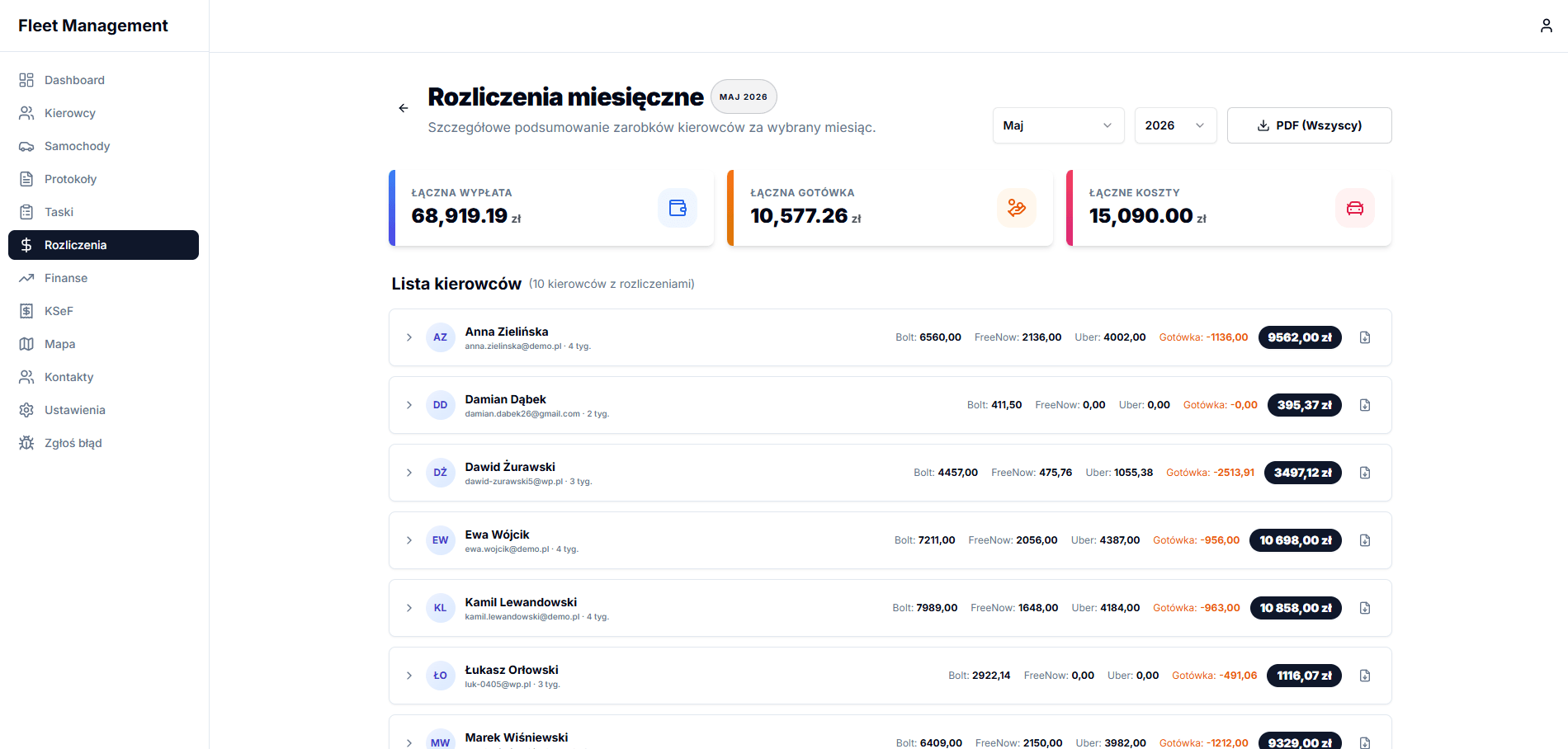The image size is (1568, 749).
Task: Click the 68,919.19 zł total payout value
Action: point(466,216)
